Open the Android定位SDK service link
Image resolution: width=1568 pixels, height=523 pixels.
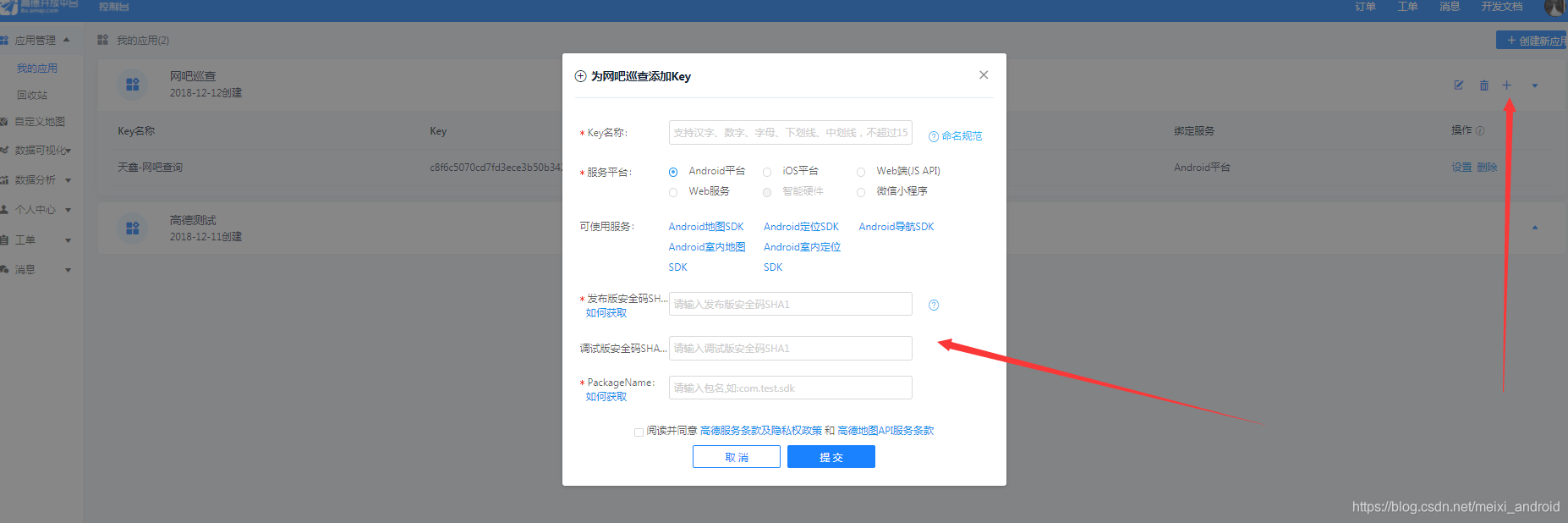[801, 227]
